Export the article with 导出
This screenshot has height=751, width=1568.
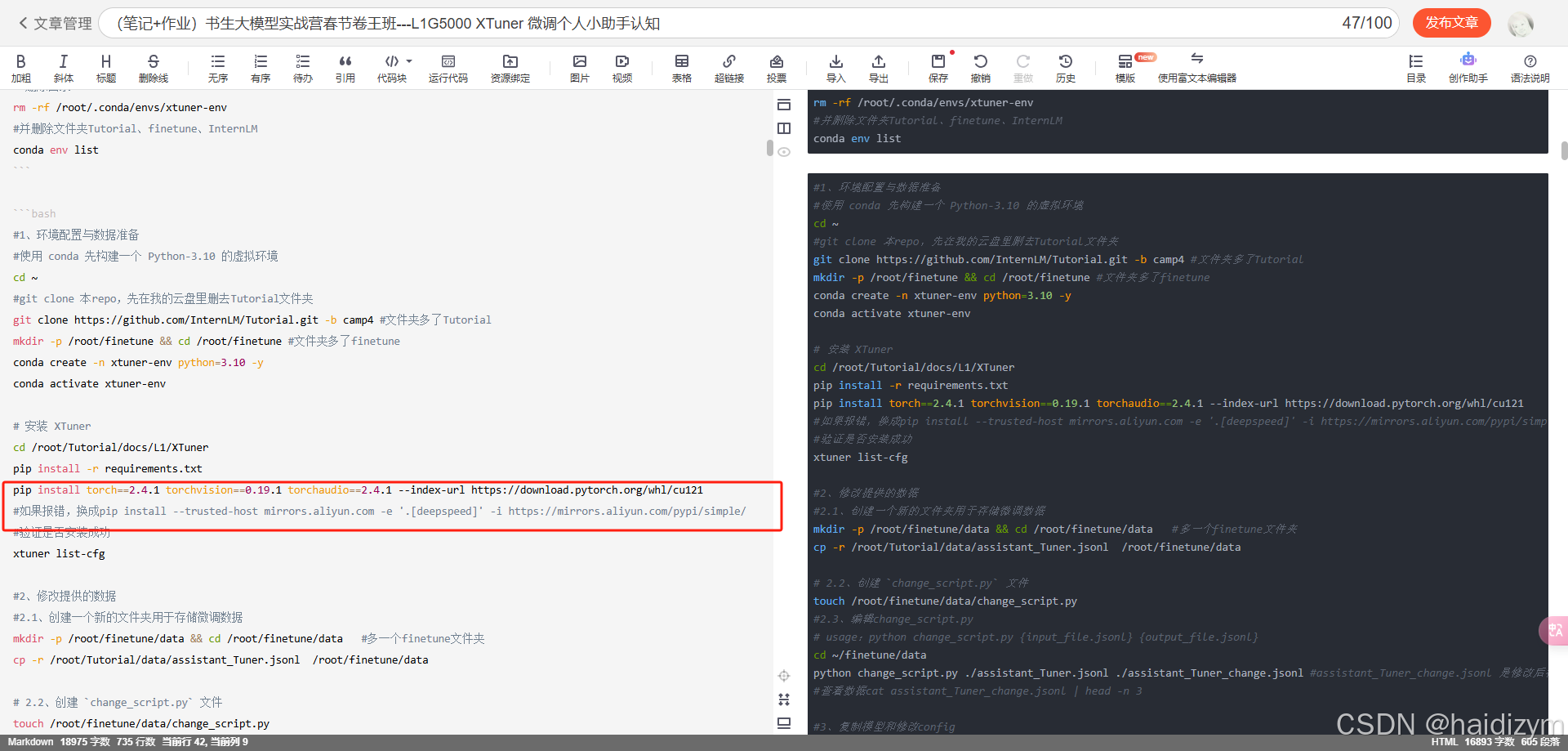point(879,68)
